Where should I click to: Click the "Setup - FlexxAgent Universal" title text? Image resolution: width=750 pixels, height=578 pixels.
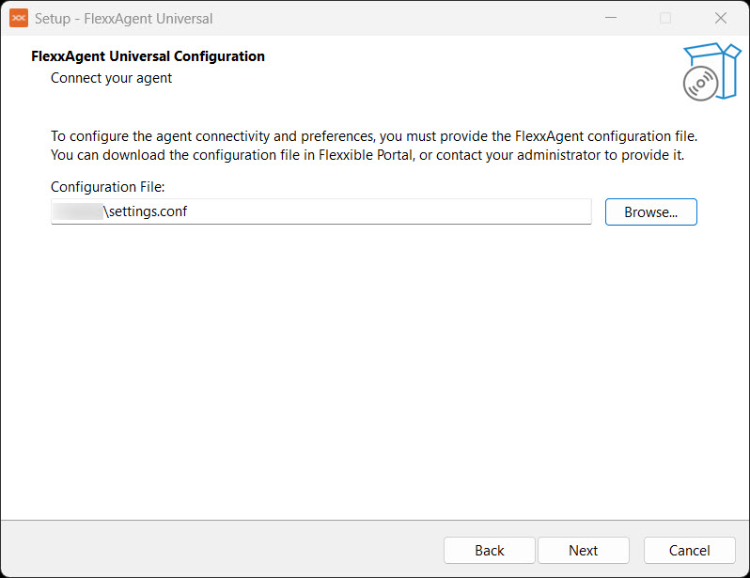click(124, 18)
